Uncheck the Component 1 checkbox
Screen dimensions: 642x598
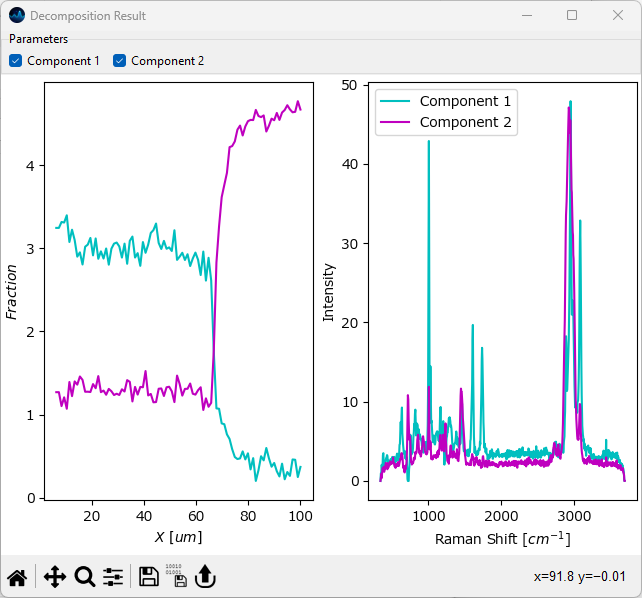16,61
